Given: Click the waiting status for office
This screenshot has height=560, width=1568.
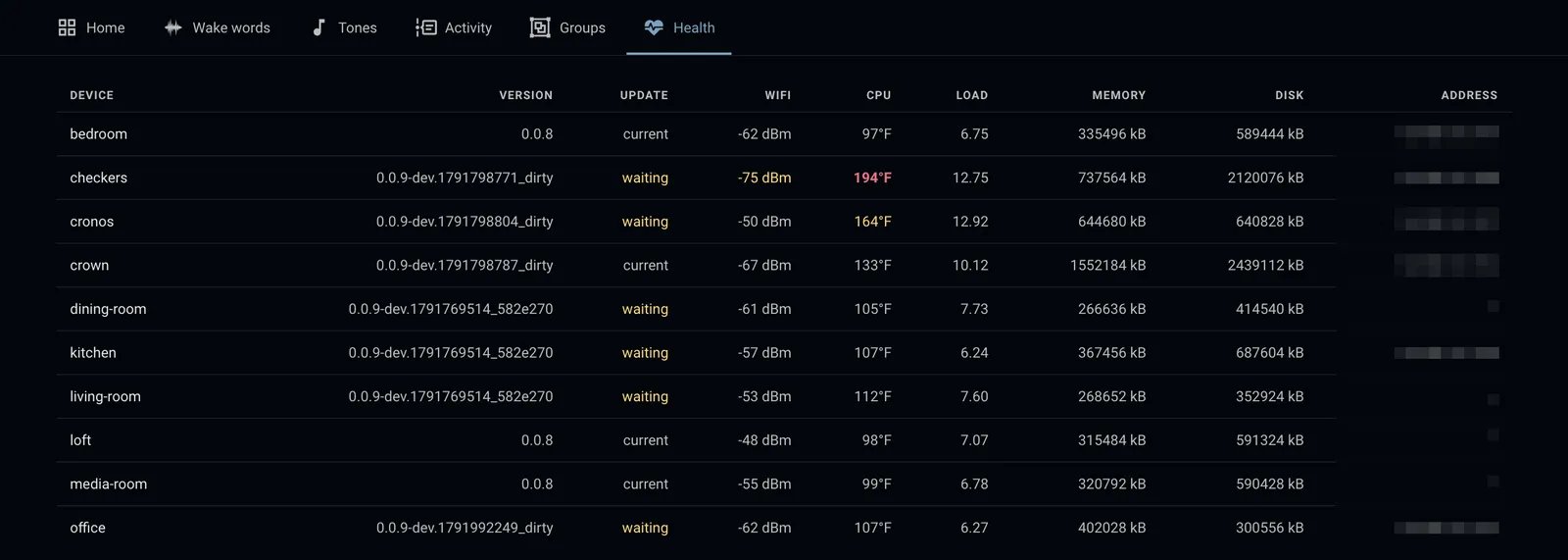Looking at the screenshot, I should pos(645,528).
